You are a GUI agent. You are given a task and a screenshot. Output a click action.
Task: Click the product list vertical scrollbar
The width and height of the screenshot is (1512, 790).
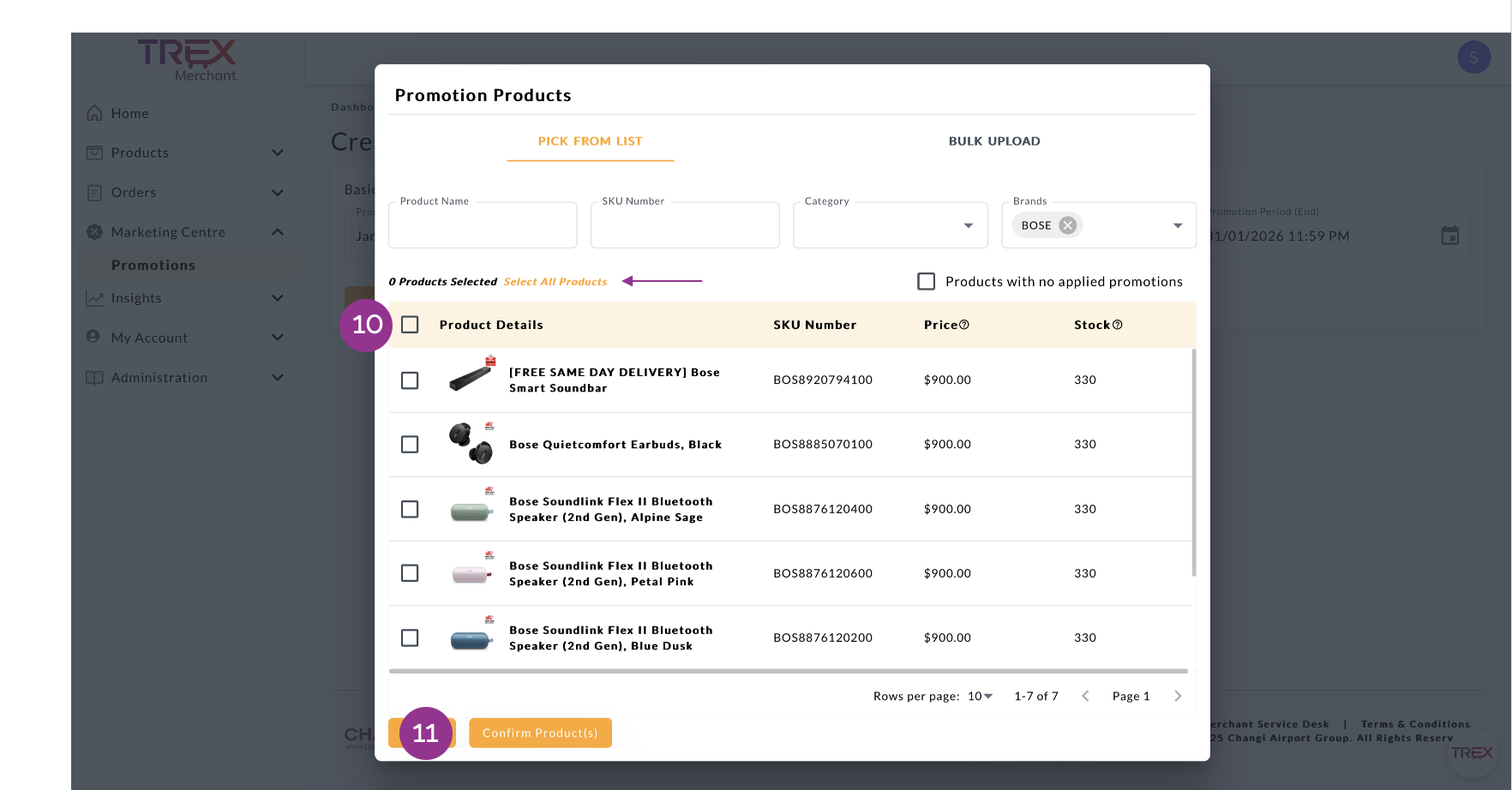(x=1193, y=463)
